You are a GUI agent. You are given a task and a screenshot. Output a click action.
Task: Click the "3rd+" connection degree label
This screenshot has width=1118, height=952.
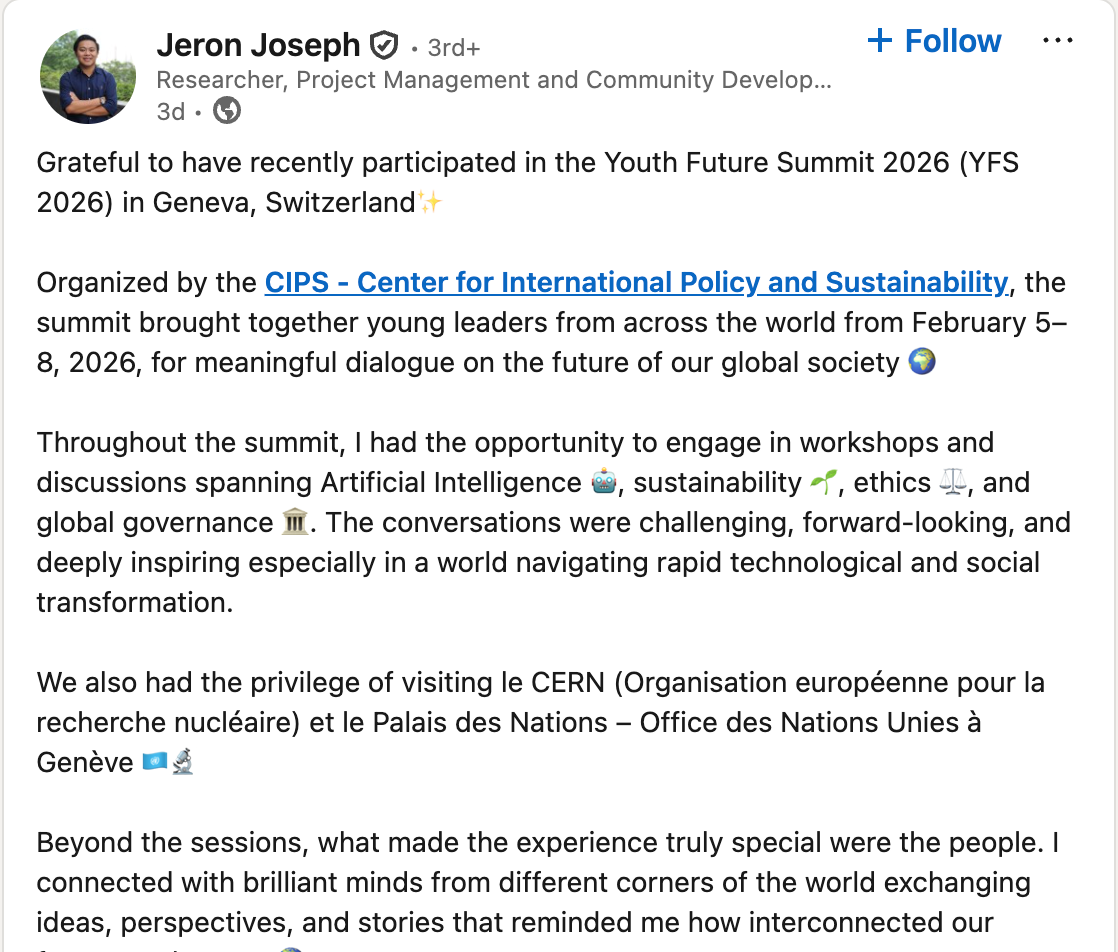pos(454,47)
